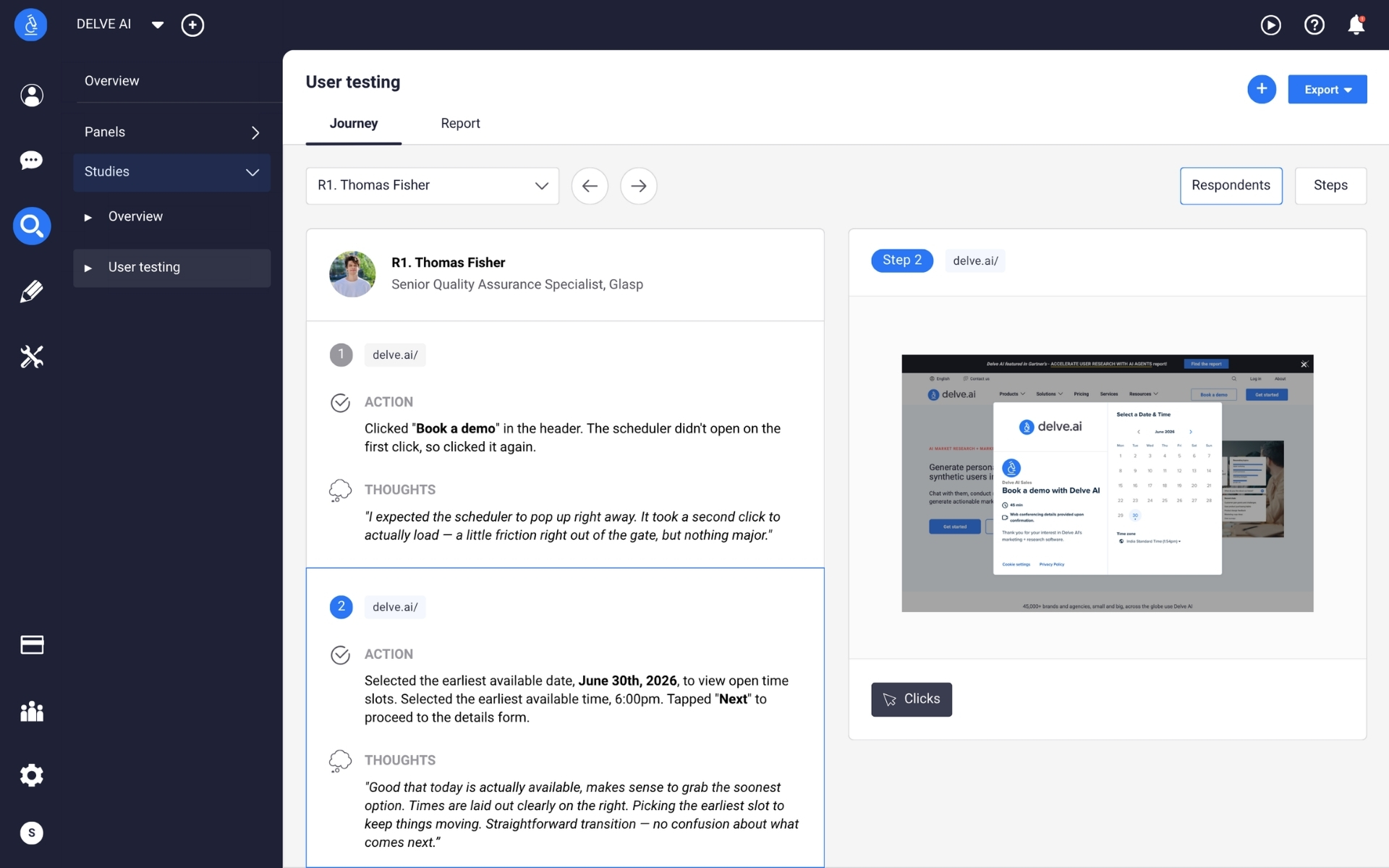The width and height of the screenshot is (1389, 868).
Task: Click the THOUGHTS cloud icon in step 1
Action: point(340,490)
